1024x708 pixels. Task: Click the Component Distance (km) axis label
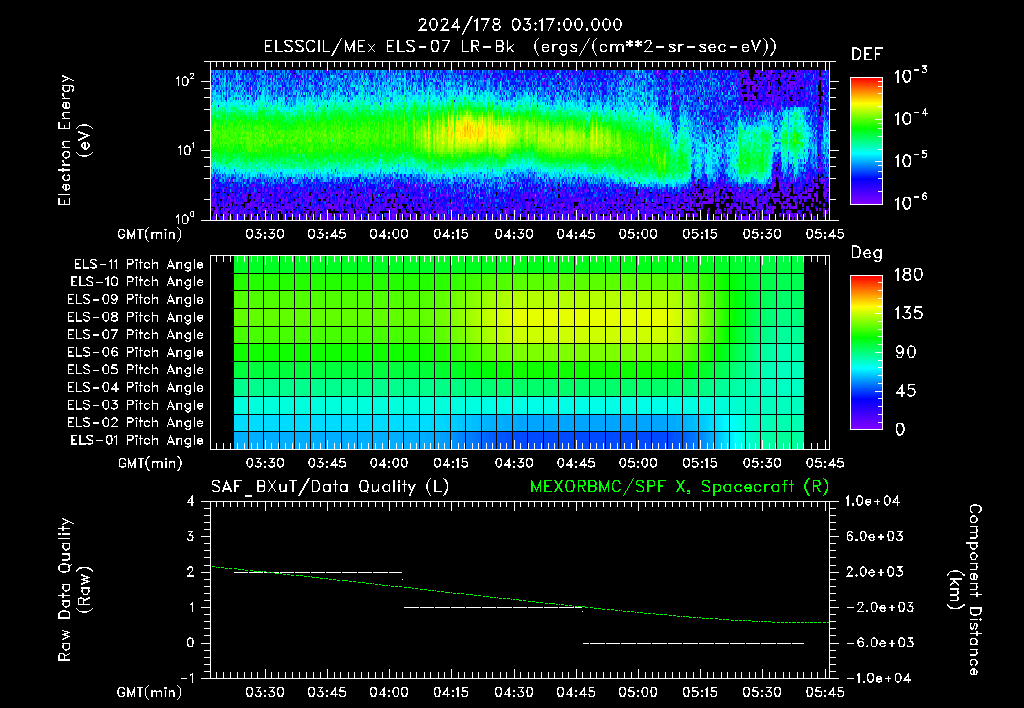[965, 590]
